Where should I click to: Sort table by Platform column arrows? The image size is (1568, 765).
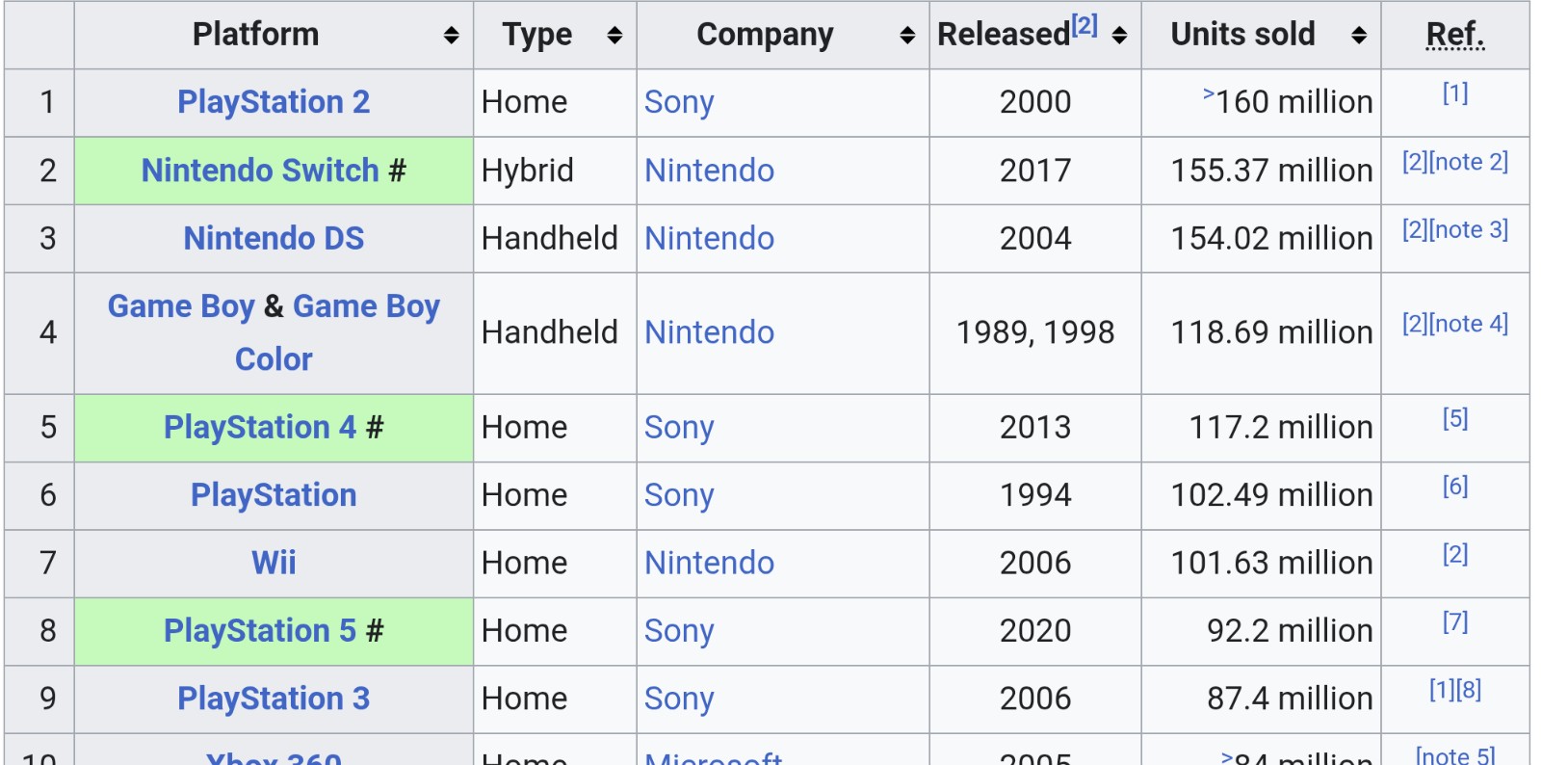click(451, 36)
